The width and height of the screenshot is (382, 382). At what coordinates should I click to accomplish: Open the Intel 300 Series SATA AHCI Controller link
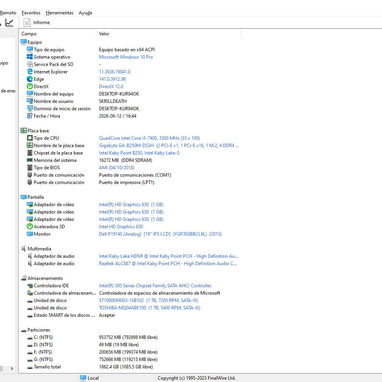155,285
